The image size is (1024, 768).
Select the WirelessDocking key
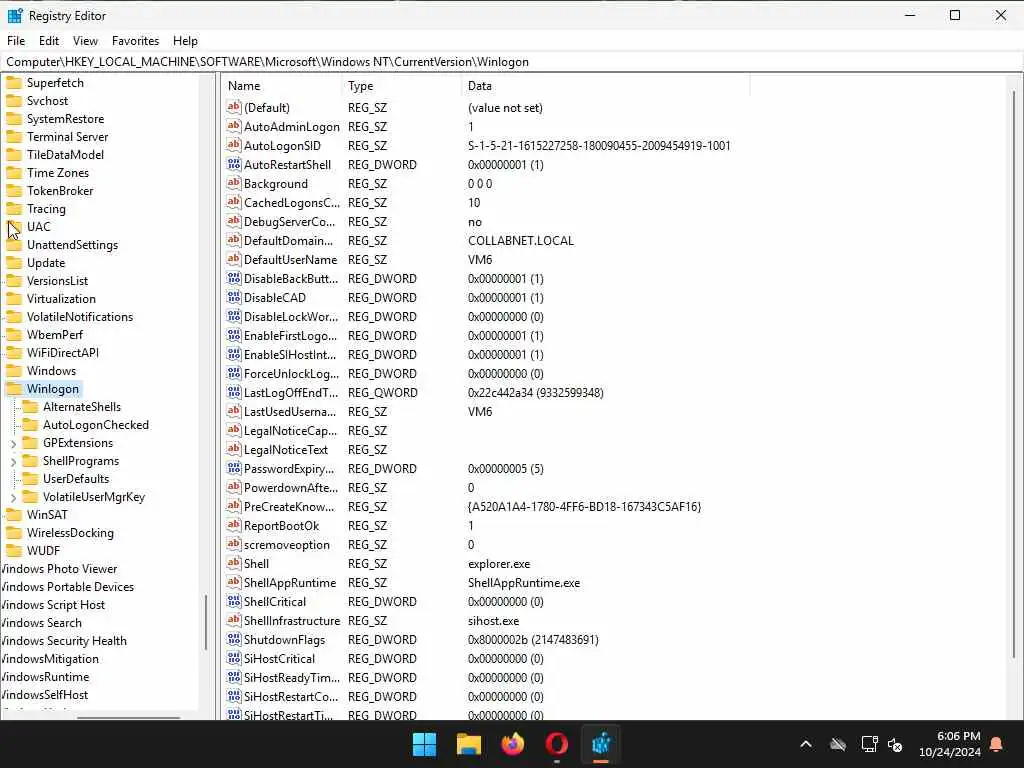coord(70,533)
